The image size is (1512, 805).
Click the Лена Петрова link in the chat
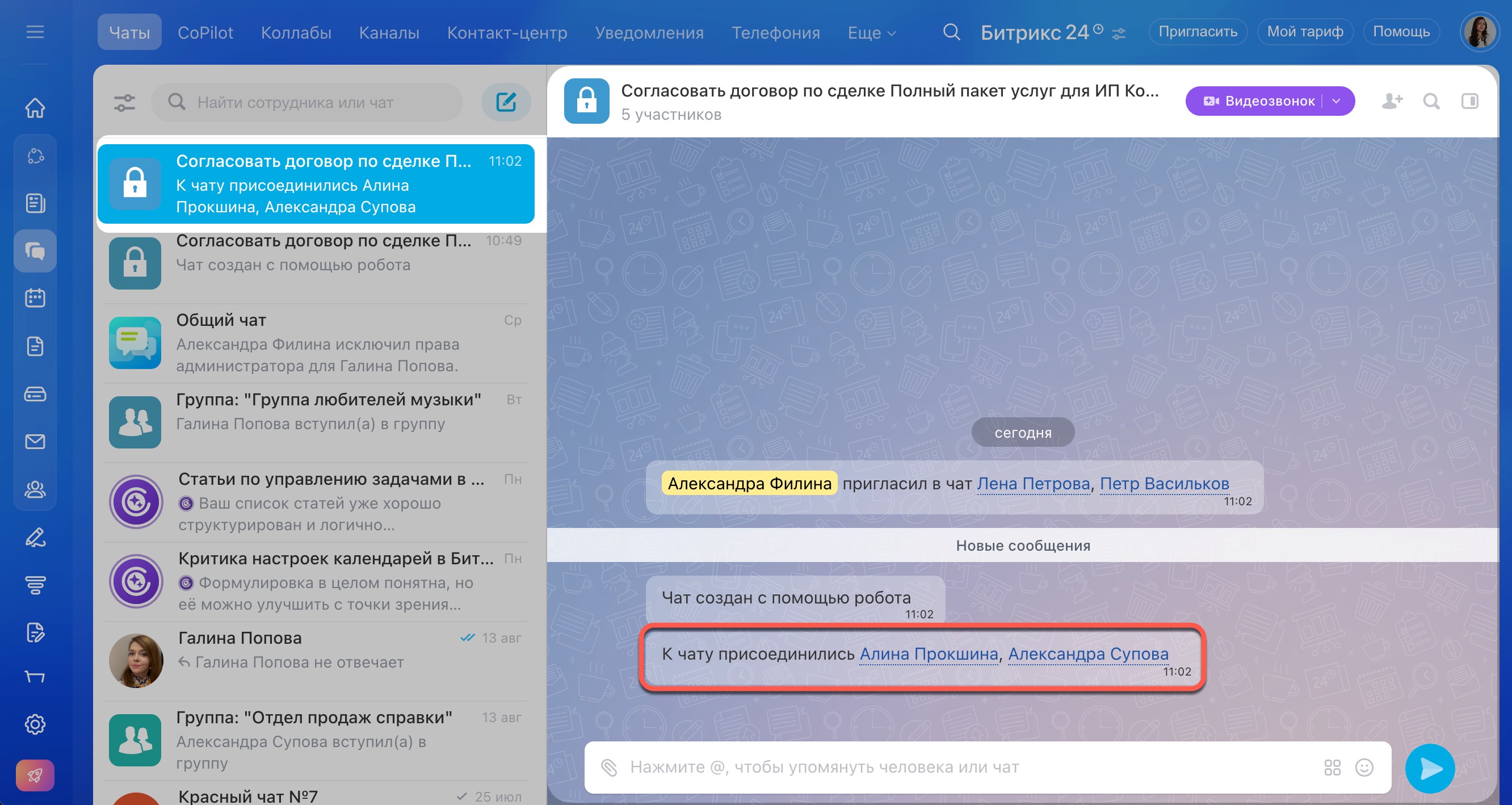[1033, 484]
